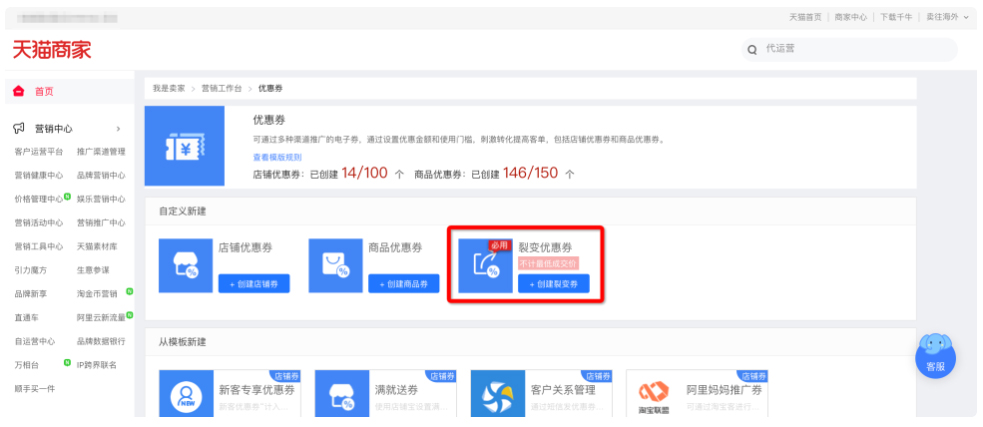Open the 客服 elephant support icon
Viewport: 983px width, 427px height.
pos(935,356)
